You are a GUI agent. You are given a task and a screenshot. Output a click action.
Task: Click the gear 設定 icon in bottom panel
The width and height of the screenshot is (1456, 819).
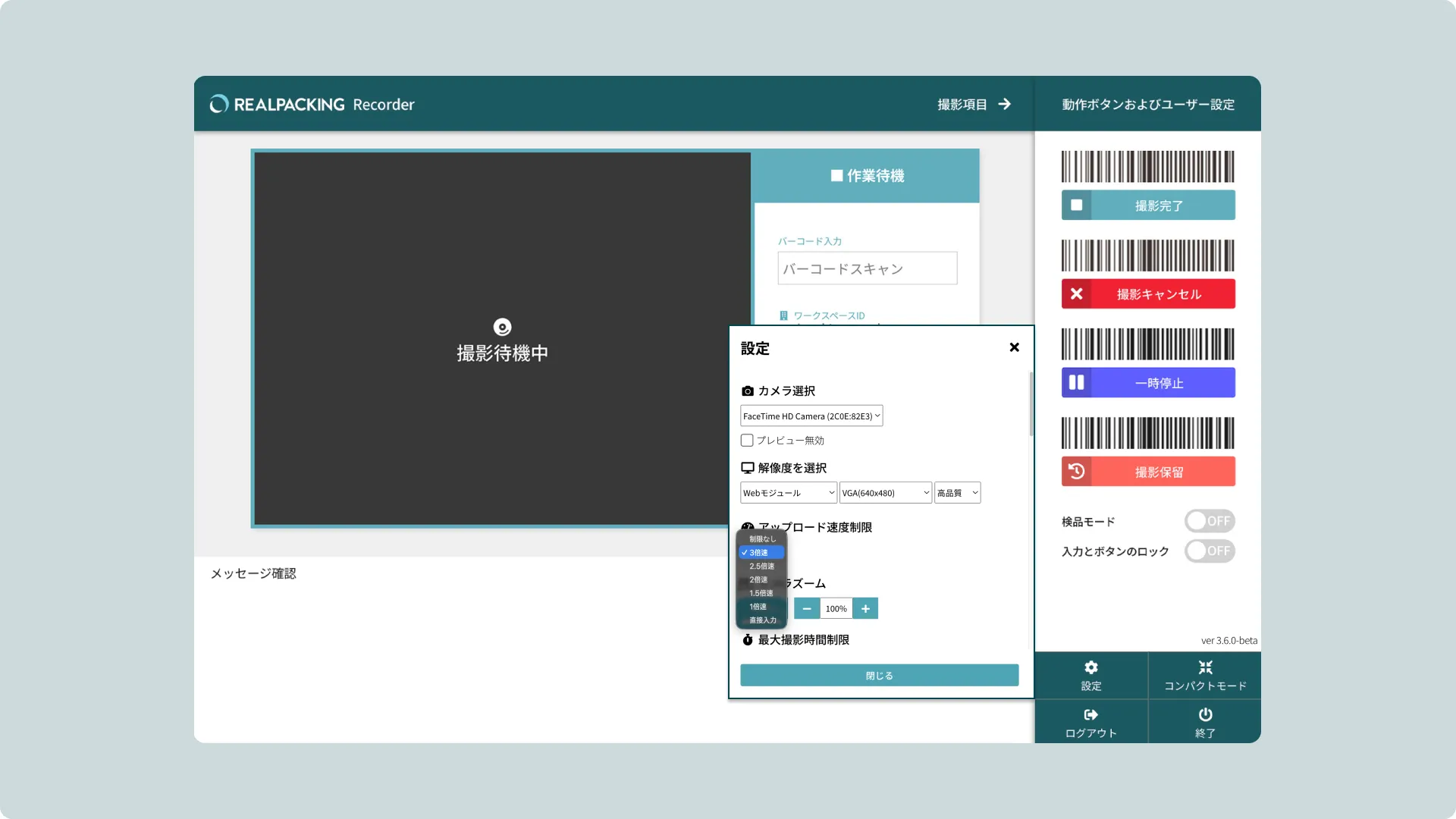coord(1090,667)
